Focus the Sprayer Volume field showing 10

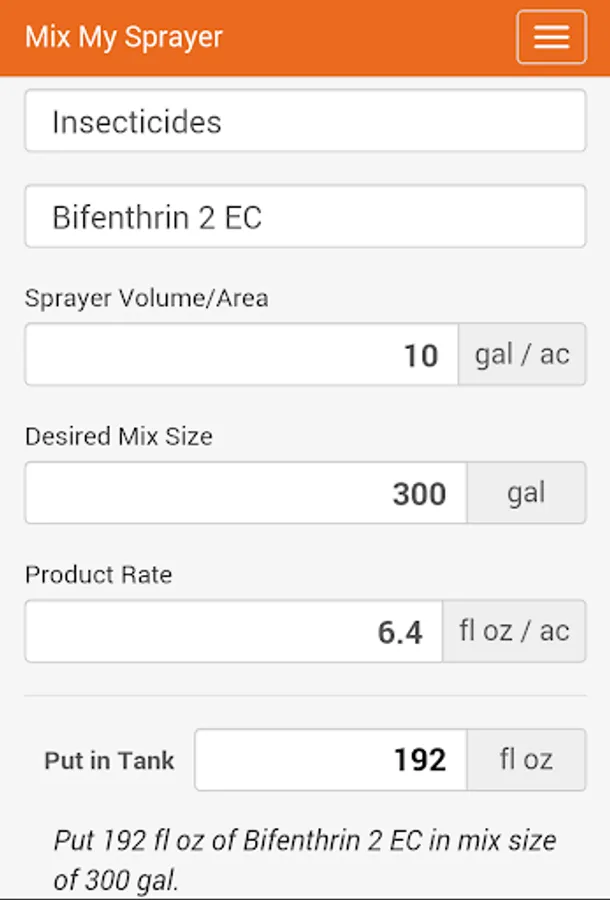242,355
